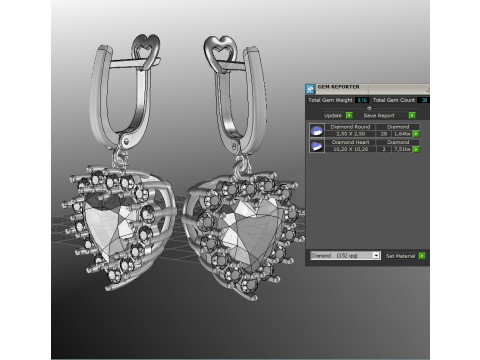This screenshot has height=360, width=480.
Task: Click the Save Report label
Action: pyautogui.click(x=379, y=116)
